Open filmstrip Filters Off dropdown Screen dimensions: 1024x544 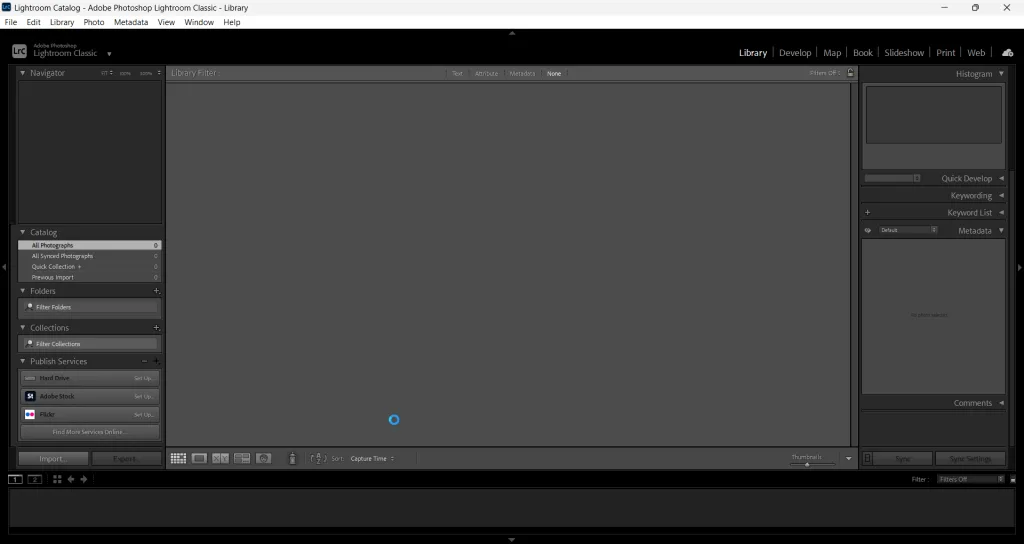(x=970, y=479)
